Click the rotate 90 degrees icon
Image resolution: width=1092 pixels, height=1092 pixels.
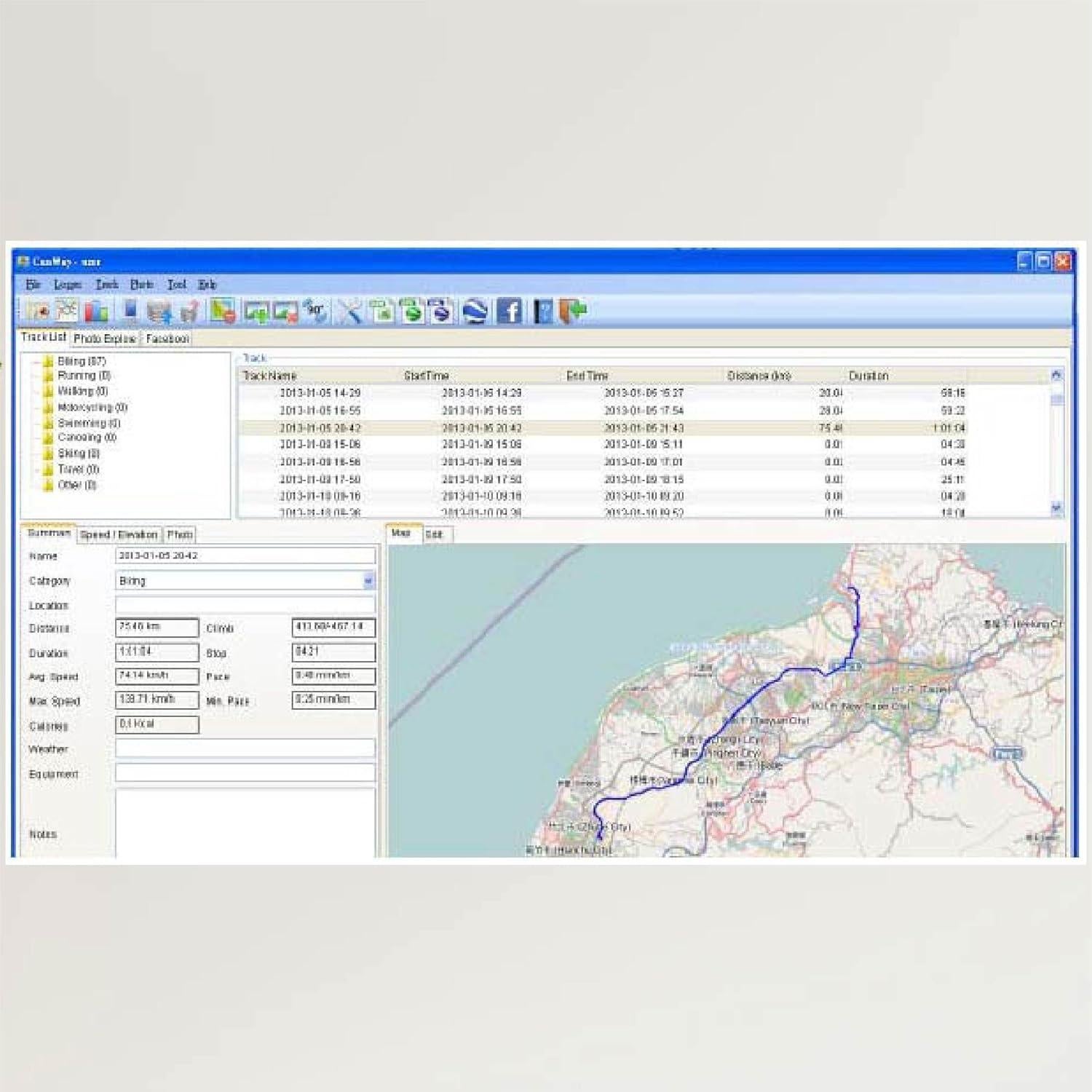(x=315, y=311)
